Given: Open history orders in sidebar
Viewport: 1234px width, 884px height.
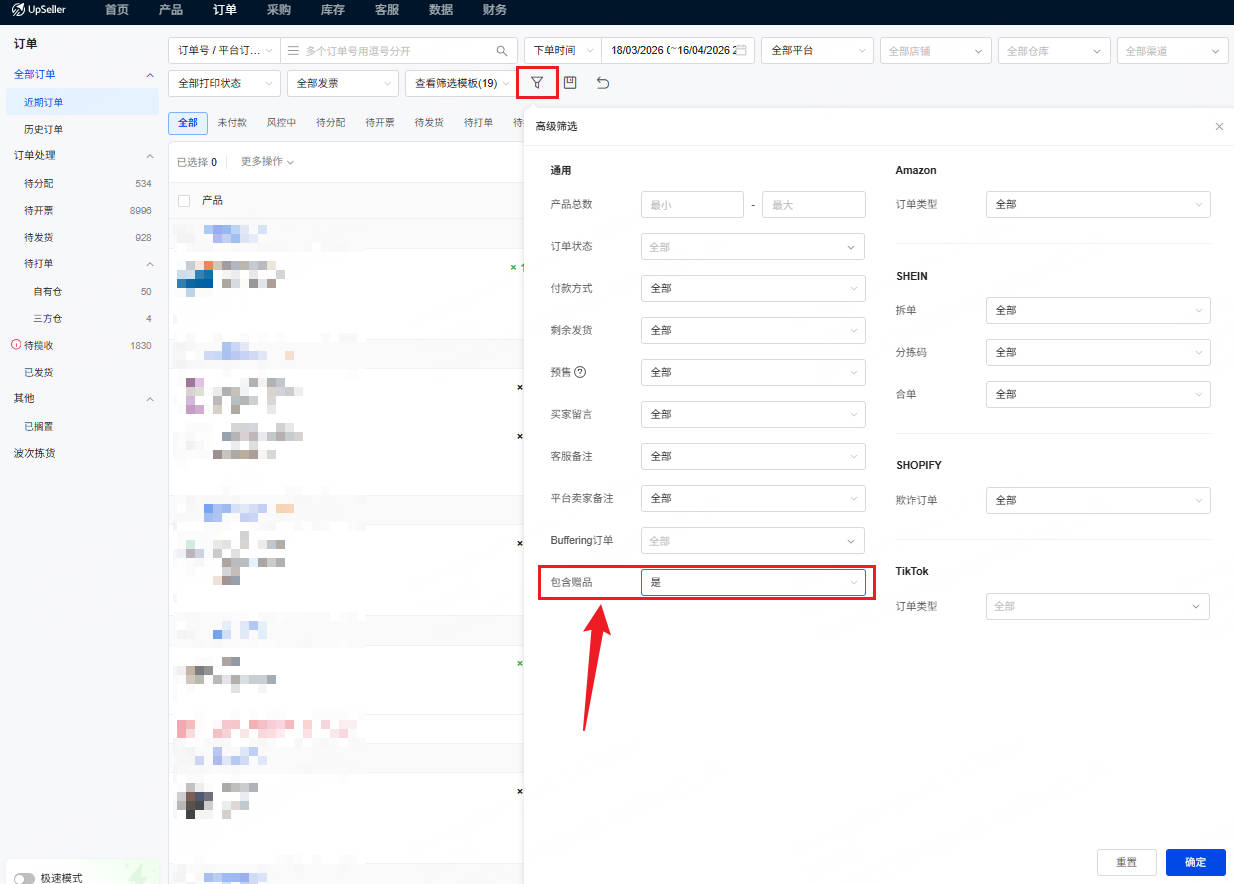Looking at the screenshot, I should pyautogui.click(x=44, y=129).
